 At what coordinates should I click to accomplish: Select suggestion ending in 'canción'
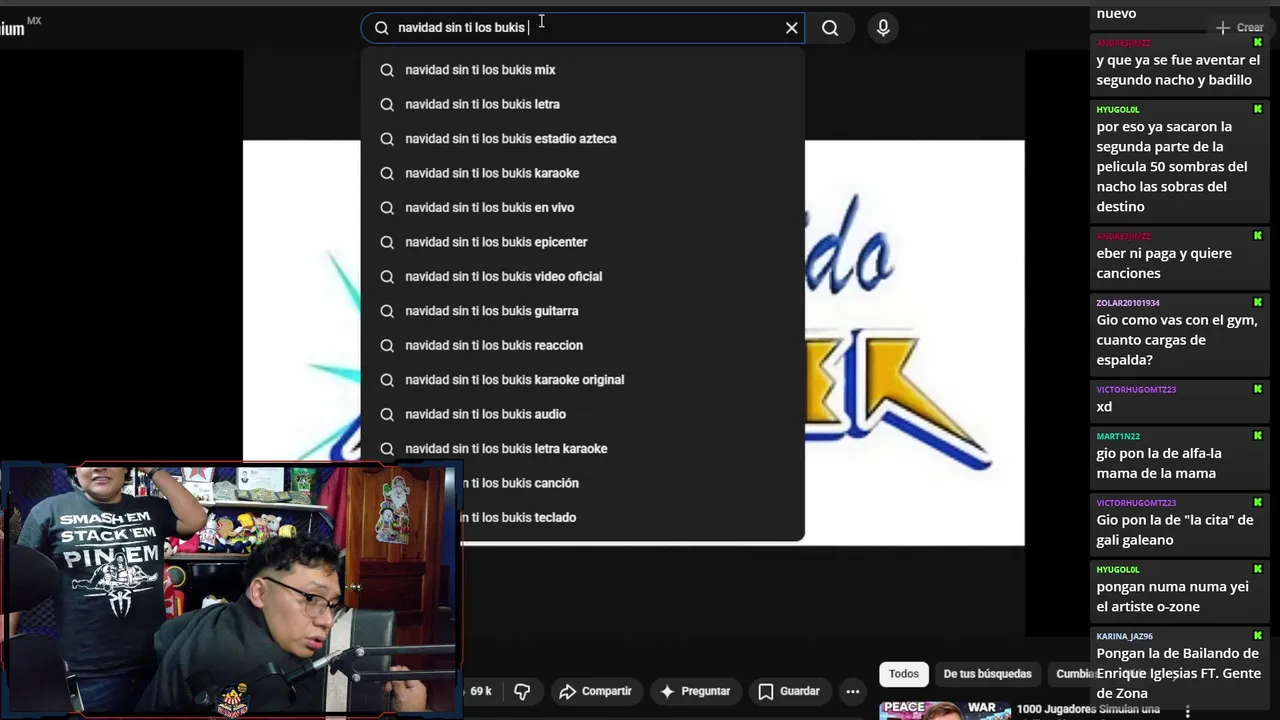click(632, 483)
